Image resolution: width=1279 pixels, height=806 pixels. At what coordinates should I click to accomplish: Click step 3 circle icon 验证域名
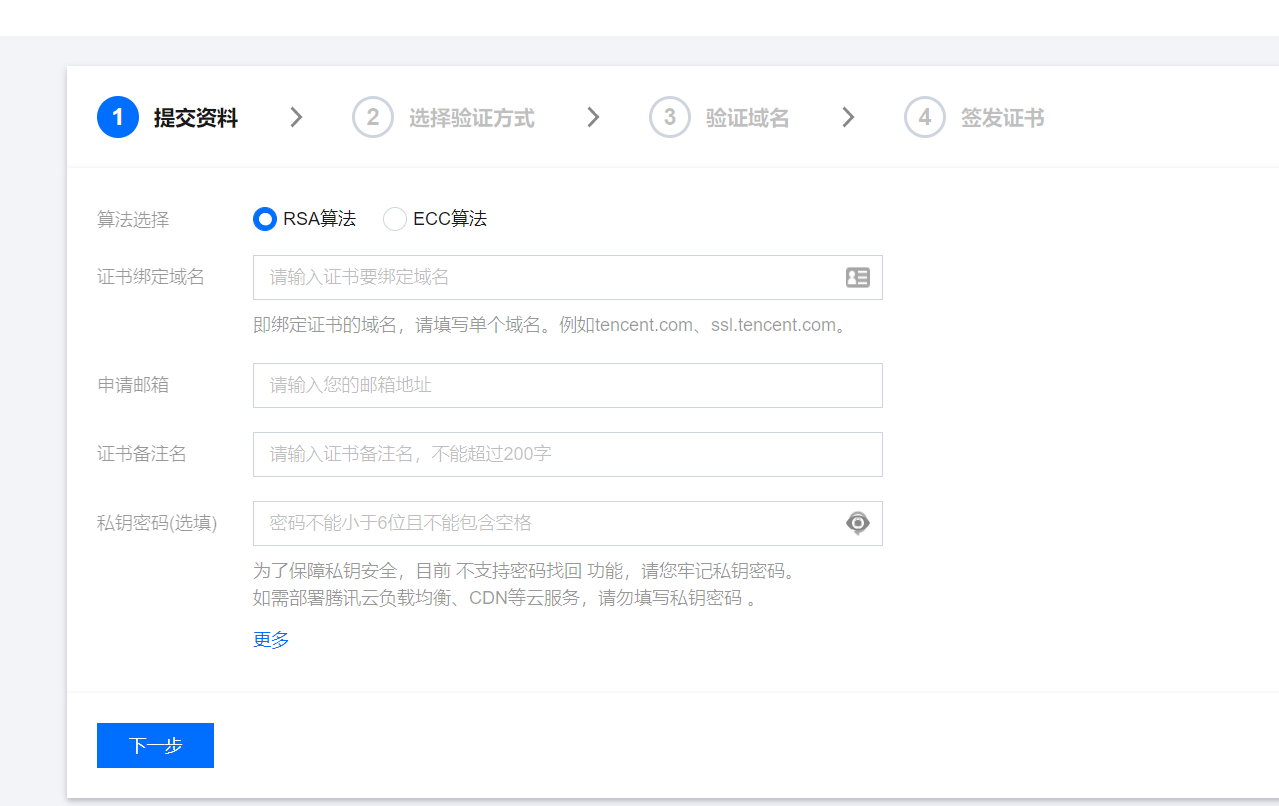click(x=670, y=118)
